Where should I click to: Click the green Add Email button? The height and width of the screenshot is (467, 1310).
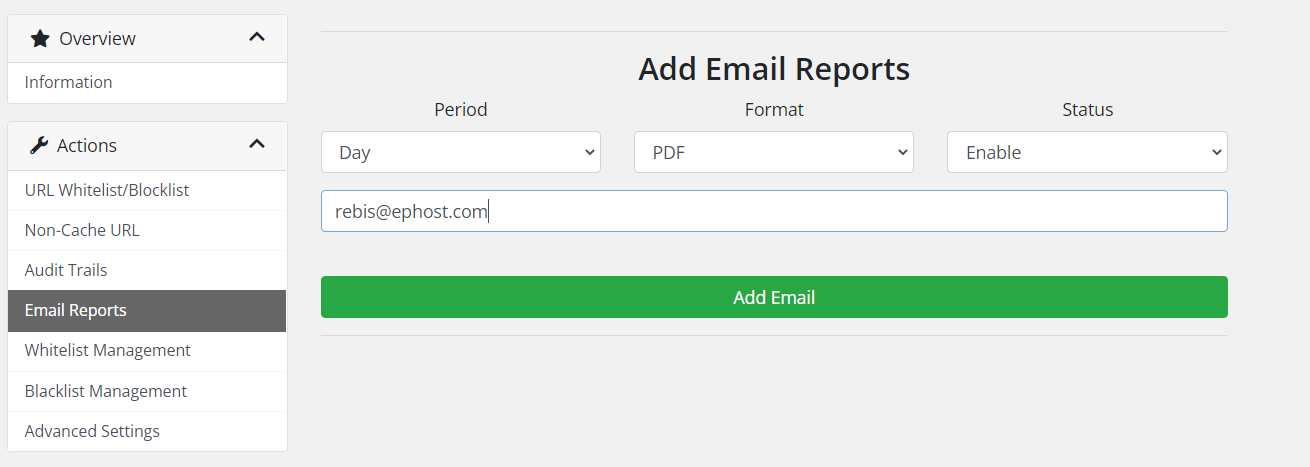774,297
